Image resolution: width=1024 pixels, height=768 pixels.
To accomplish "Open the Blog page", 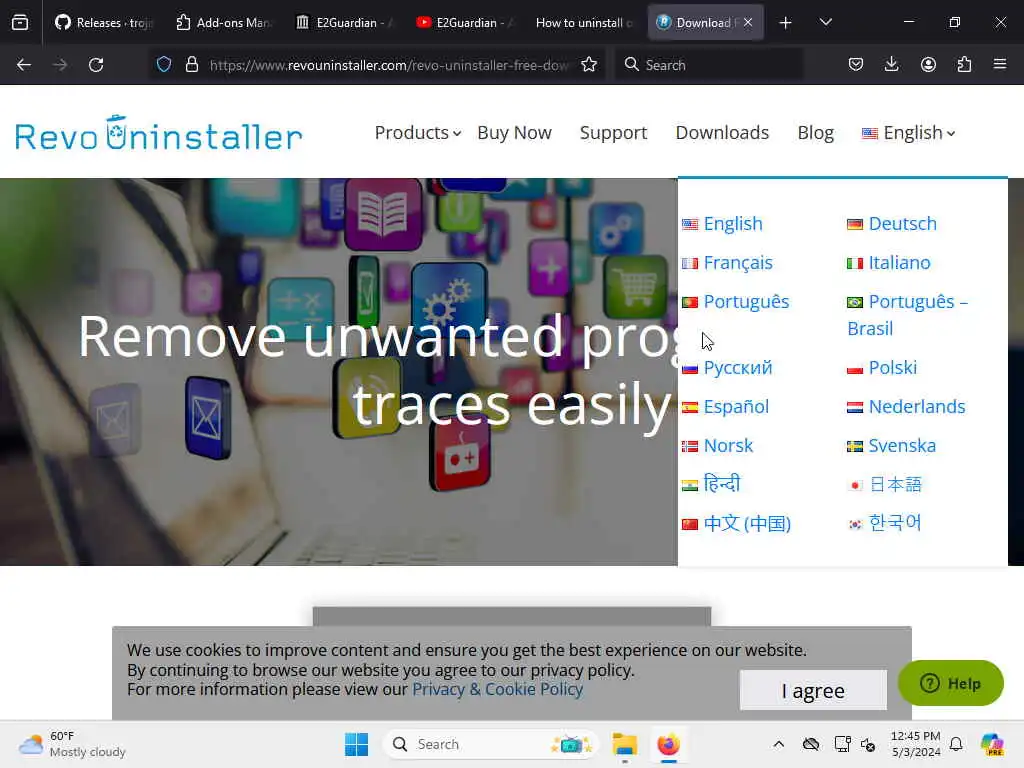I will [x=816, y=133].
